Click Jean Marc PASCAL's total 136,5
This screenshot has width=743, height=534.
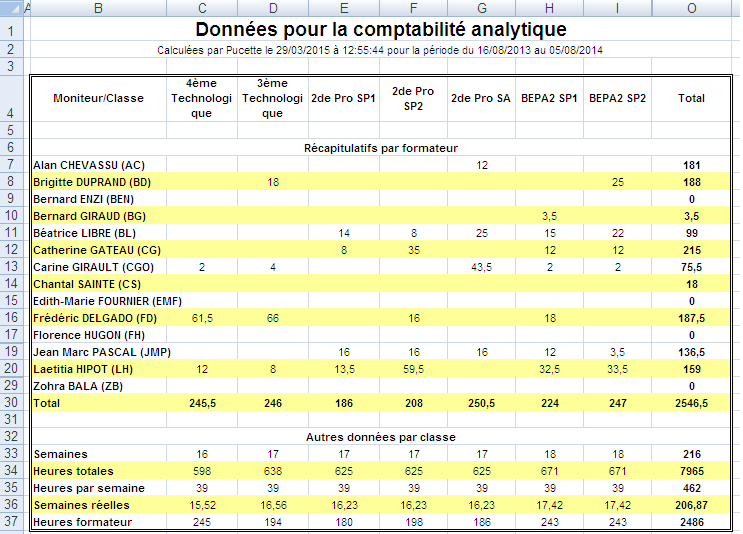point(691,352)
